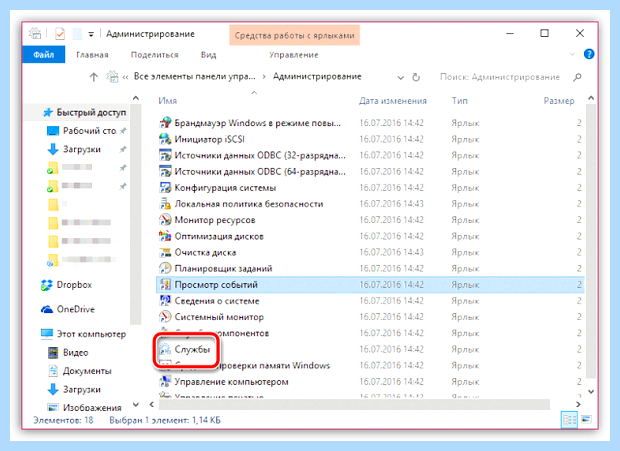Viewport: 620px width, 451px height.
Task: Click the Планировщик заданий icon
Action: click(165, 268)
